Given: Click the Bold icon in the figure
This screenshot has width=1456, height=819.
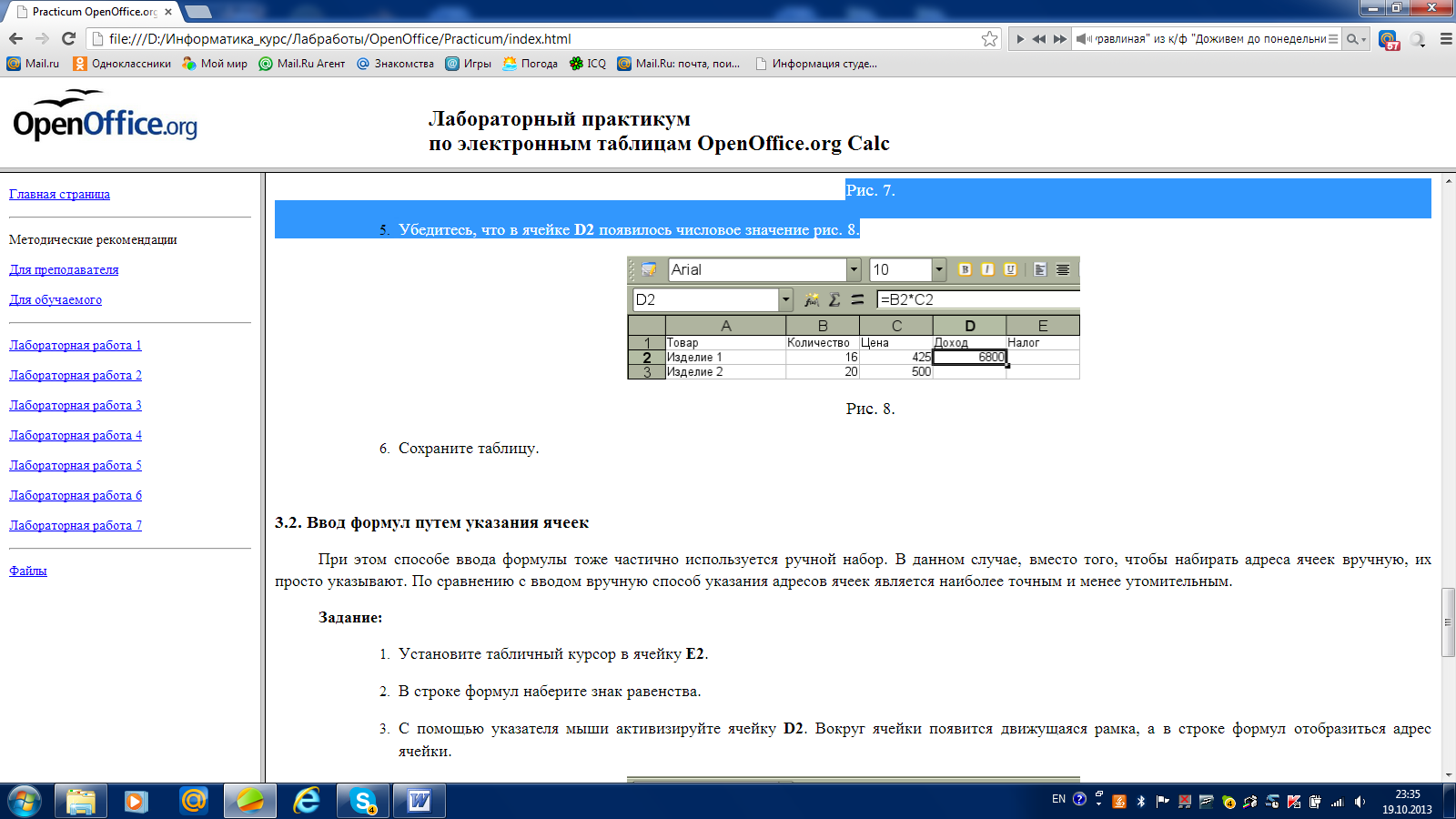Looking at the screenshot, I should pyautogui.click(x=965, y=269).
